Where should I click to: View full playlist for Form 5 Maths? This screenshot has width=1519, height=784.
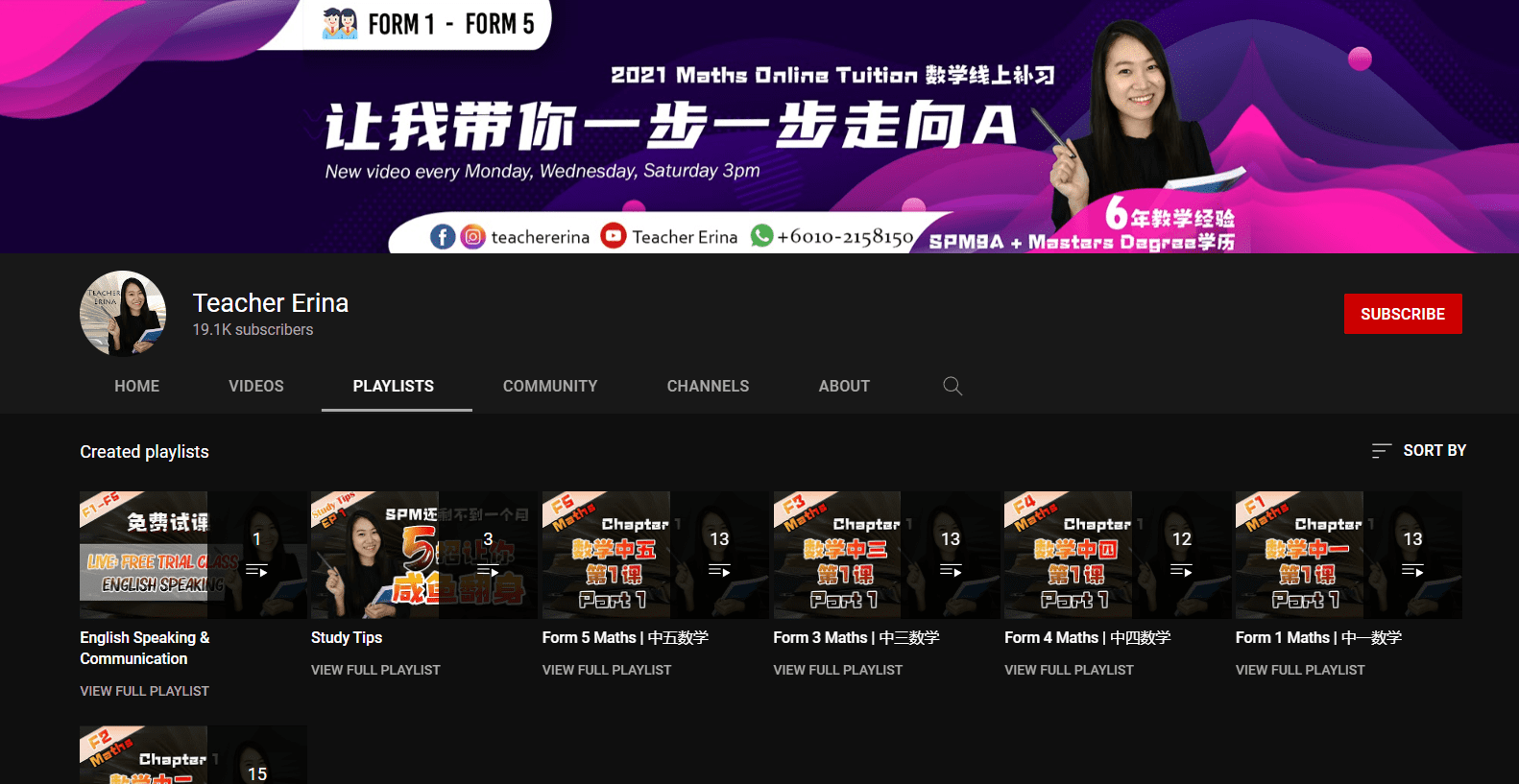(607, 670)
